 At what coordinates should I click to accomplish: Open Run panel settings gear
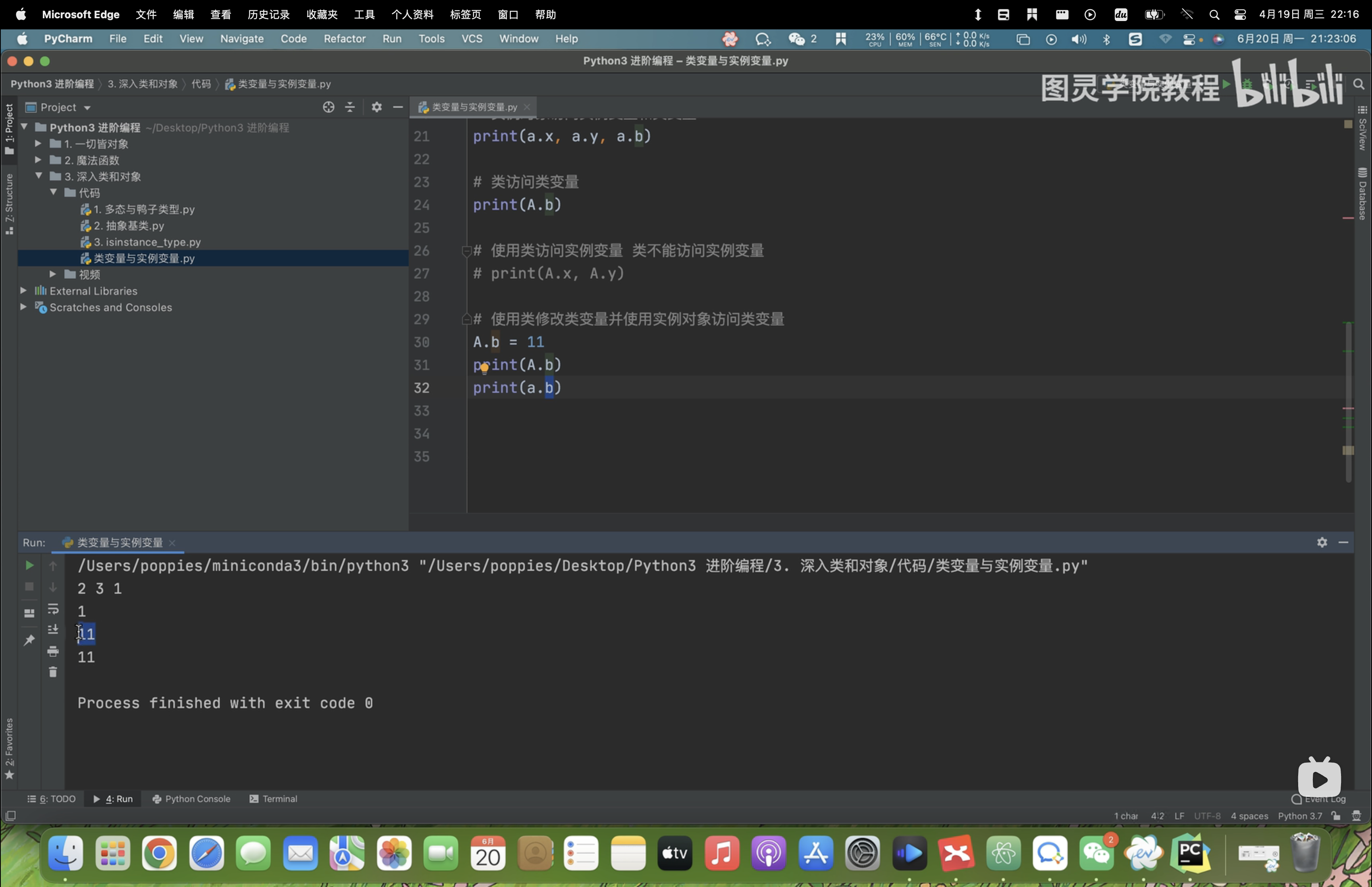(x=1322, y=543)
